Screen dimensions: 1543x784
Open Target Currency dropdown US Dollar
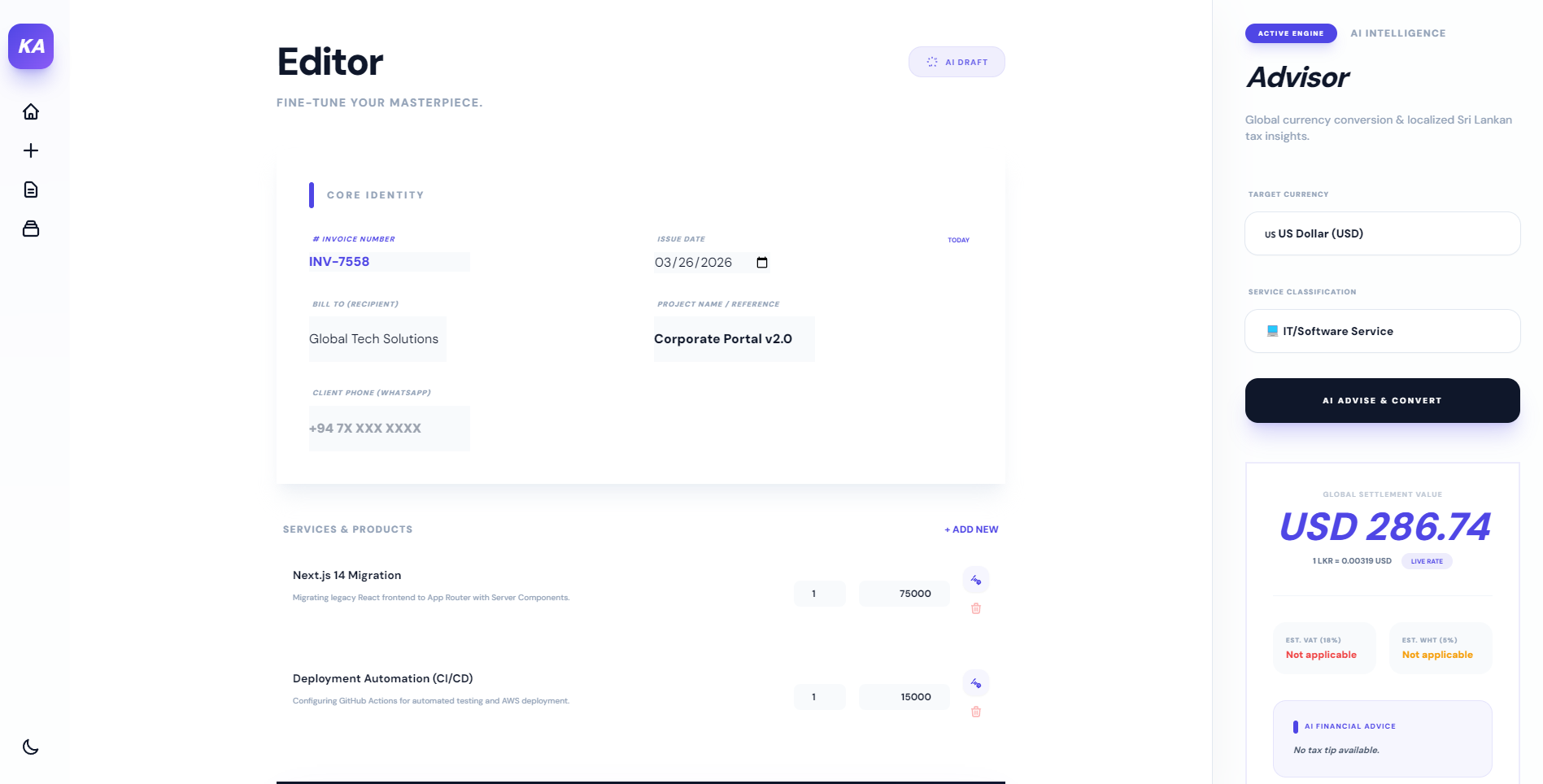1382,233
